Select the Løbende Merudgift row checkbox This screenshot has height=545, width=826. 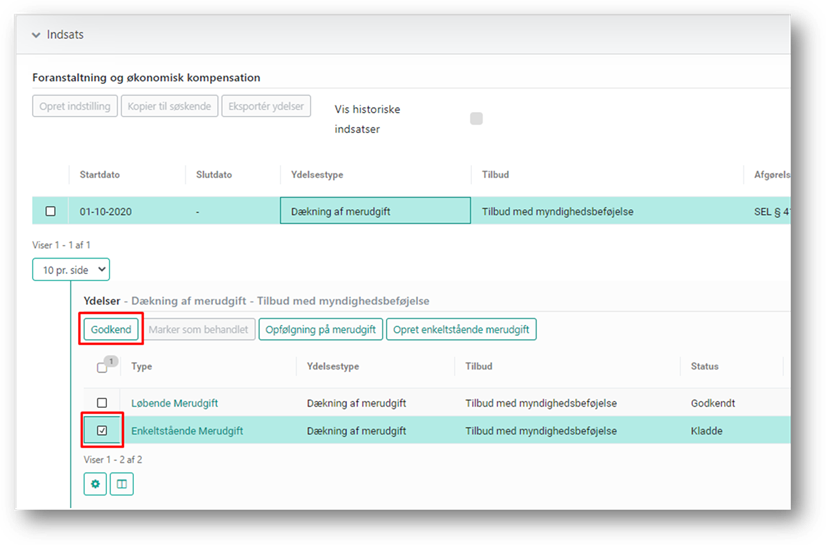(x=101, y=403)
